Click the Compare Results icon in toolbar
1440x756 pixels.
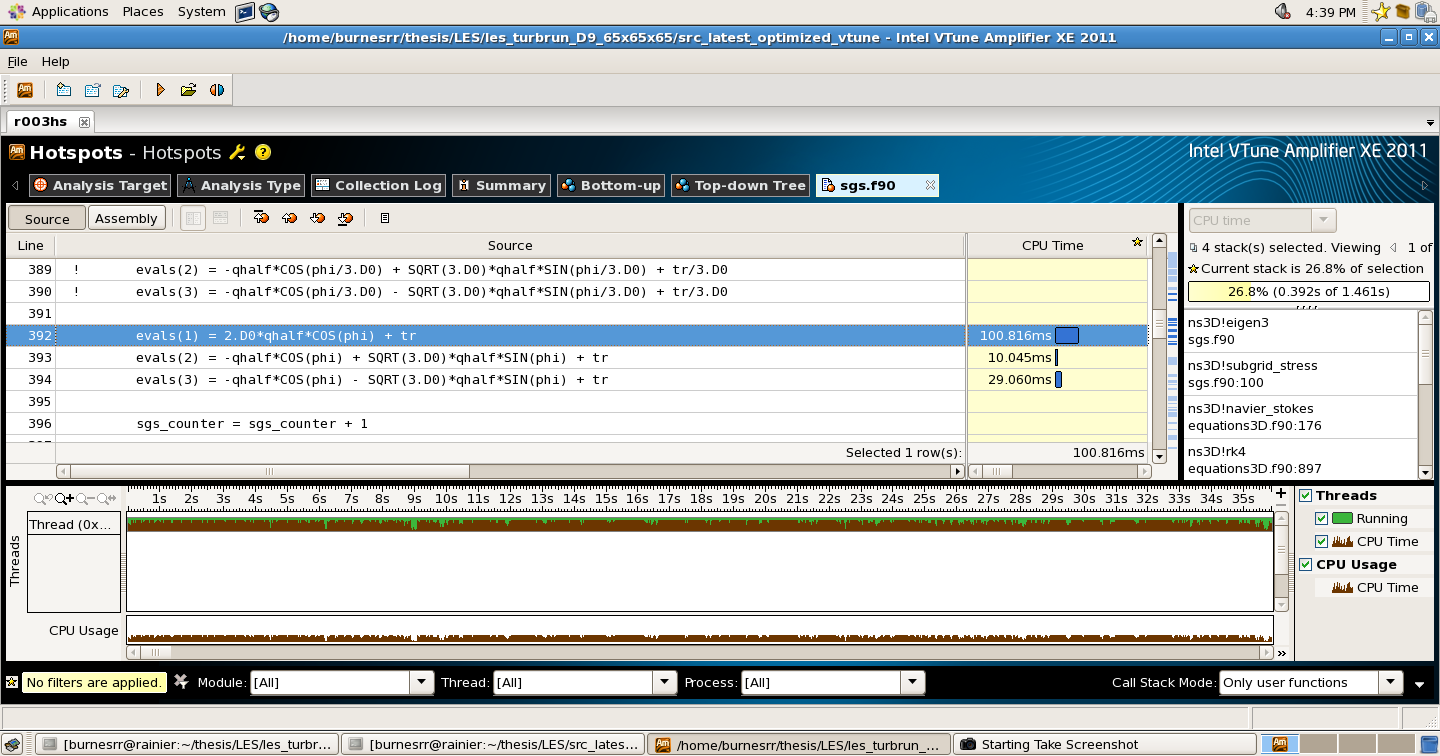click(217, 90)
